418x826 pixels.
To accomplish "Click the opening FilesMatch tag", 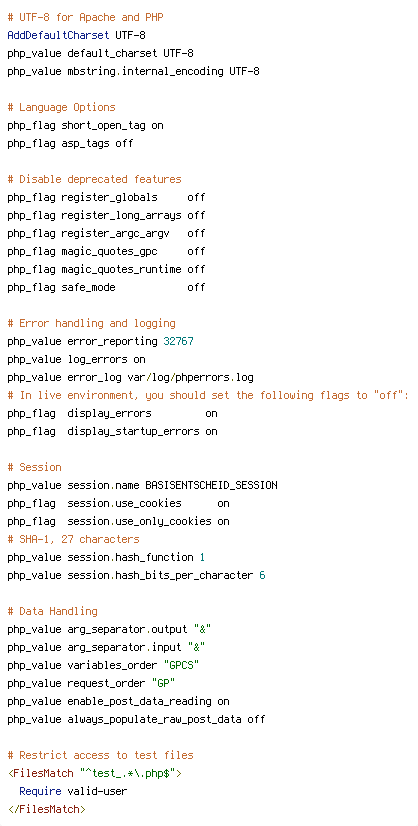I will (43, 773).
